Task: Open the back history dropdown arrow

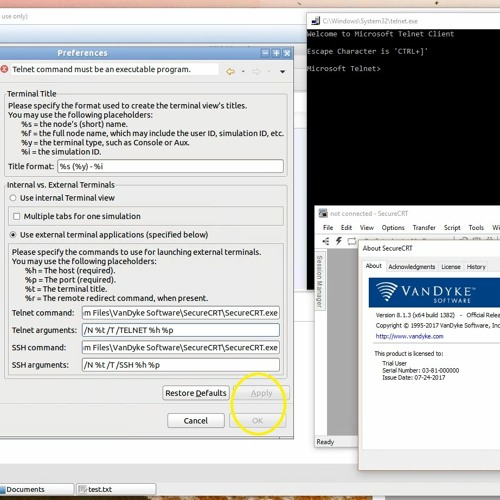Action: point(243,71)
